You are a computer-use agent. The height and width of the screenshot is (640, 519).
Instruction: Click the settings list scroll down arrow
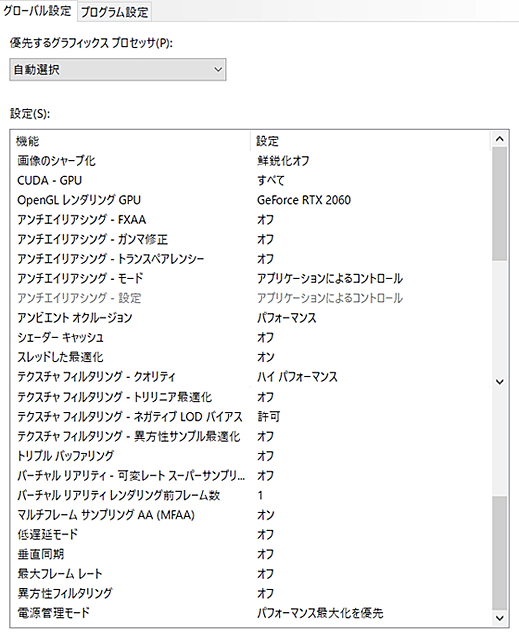[499, 618]
